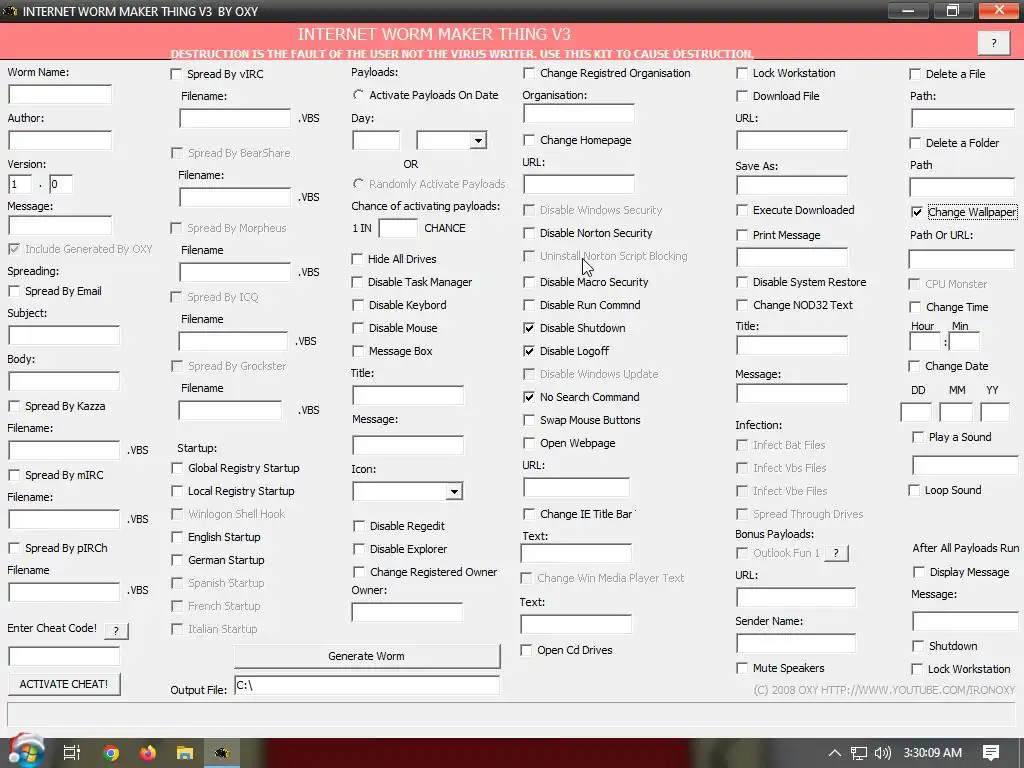1024x768 pixels.
Task: Click the copyright text 2008 OXY YouTube URL
Action: 885,690
